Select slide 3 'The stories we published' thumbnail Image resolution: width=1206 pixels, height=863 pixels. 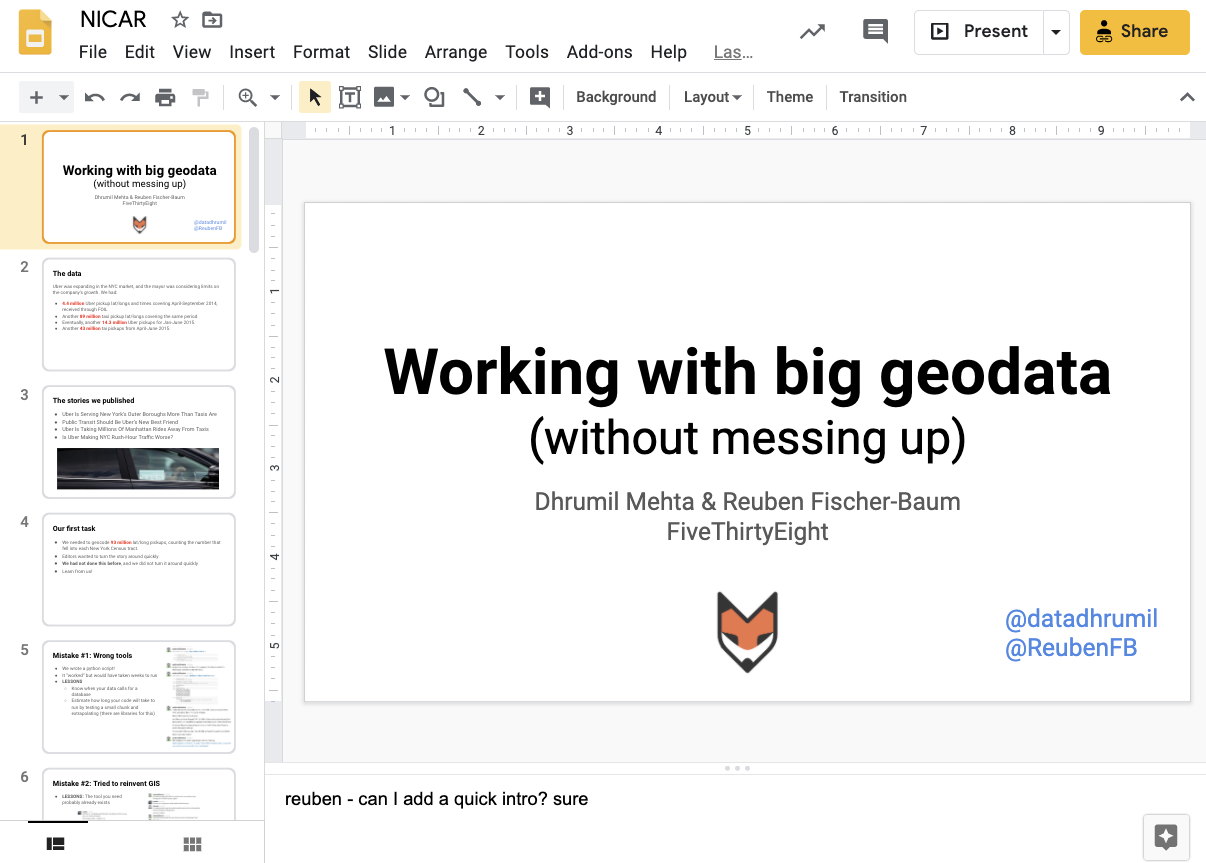pos(139,441)
